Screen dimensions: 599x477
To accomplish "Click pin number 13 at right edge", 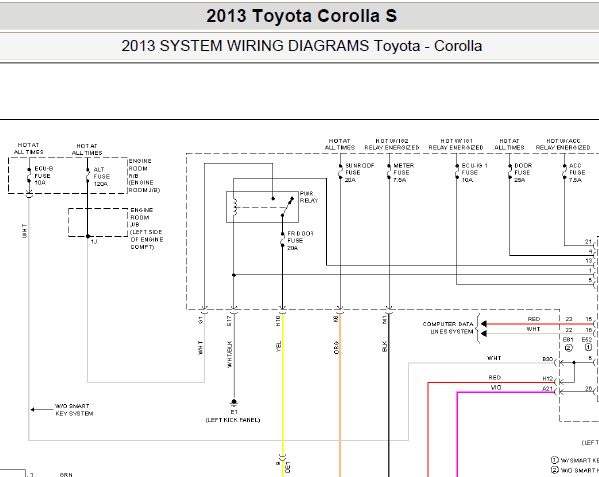I will tap(589, 261).
